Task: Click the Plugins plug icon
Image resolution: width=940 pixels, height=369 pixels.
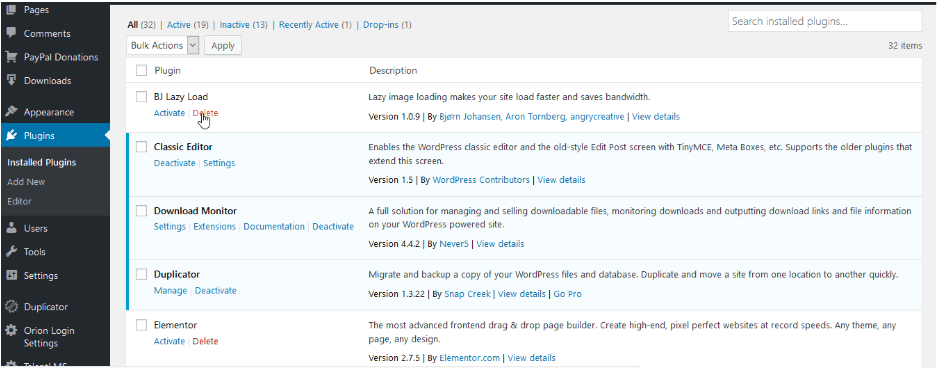Action: pos(11,136)
